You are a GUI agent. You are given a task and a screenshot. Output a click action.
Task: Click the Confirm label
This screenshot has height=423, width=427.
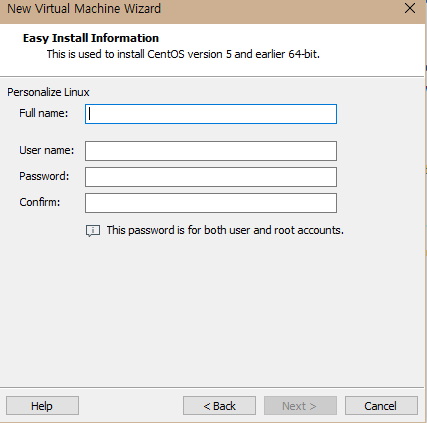click(x=40, y=202)
